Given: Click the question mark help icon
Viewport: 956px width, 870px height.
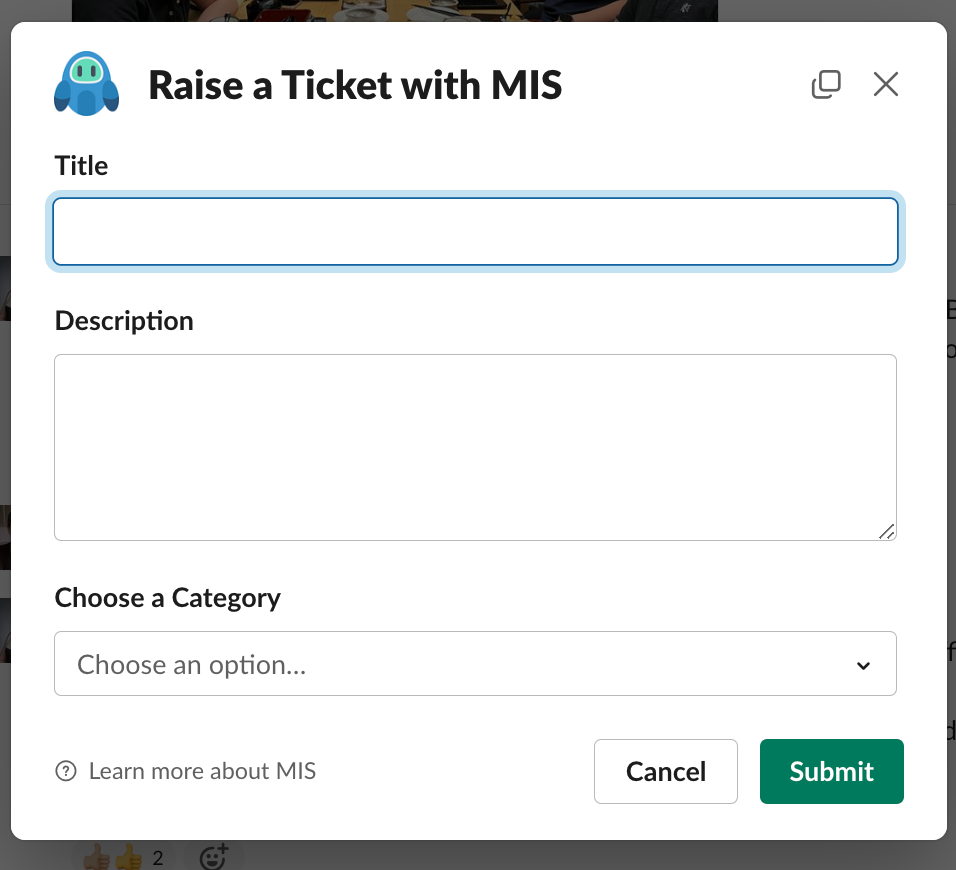Looking at the screenshot, I should tap(66, 771).
